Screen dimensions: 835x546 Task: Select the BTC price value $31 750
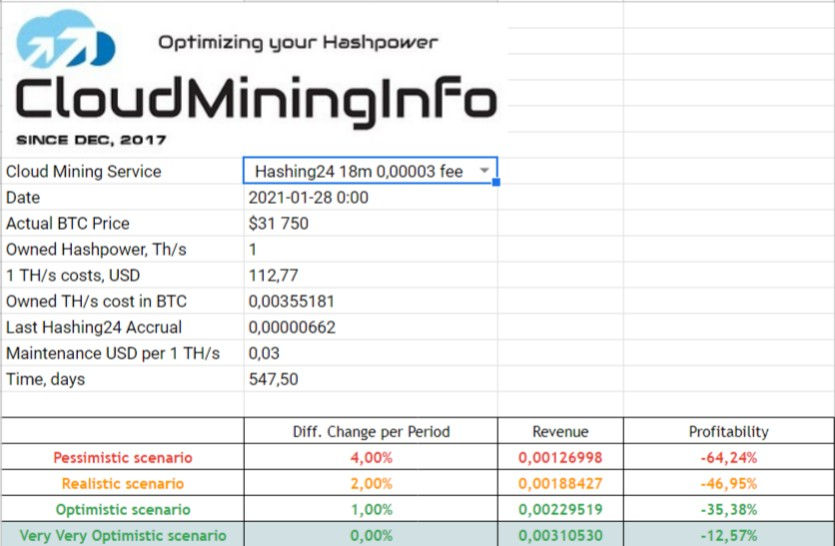tap(279, 223)
